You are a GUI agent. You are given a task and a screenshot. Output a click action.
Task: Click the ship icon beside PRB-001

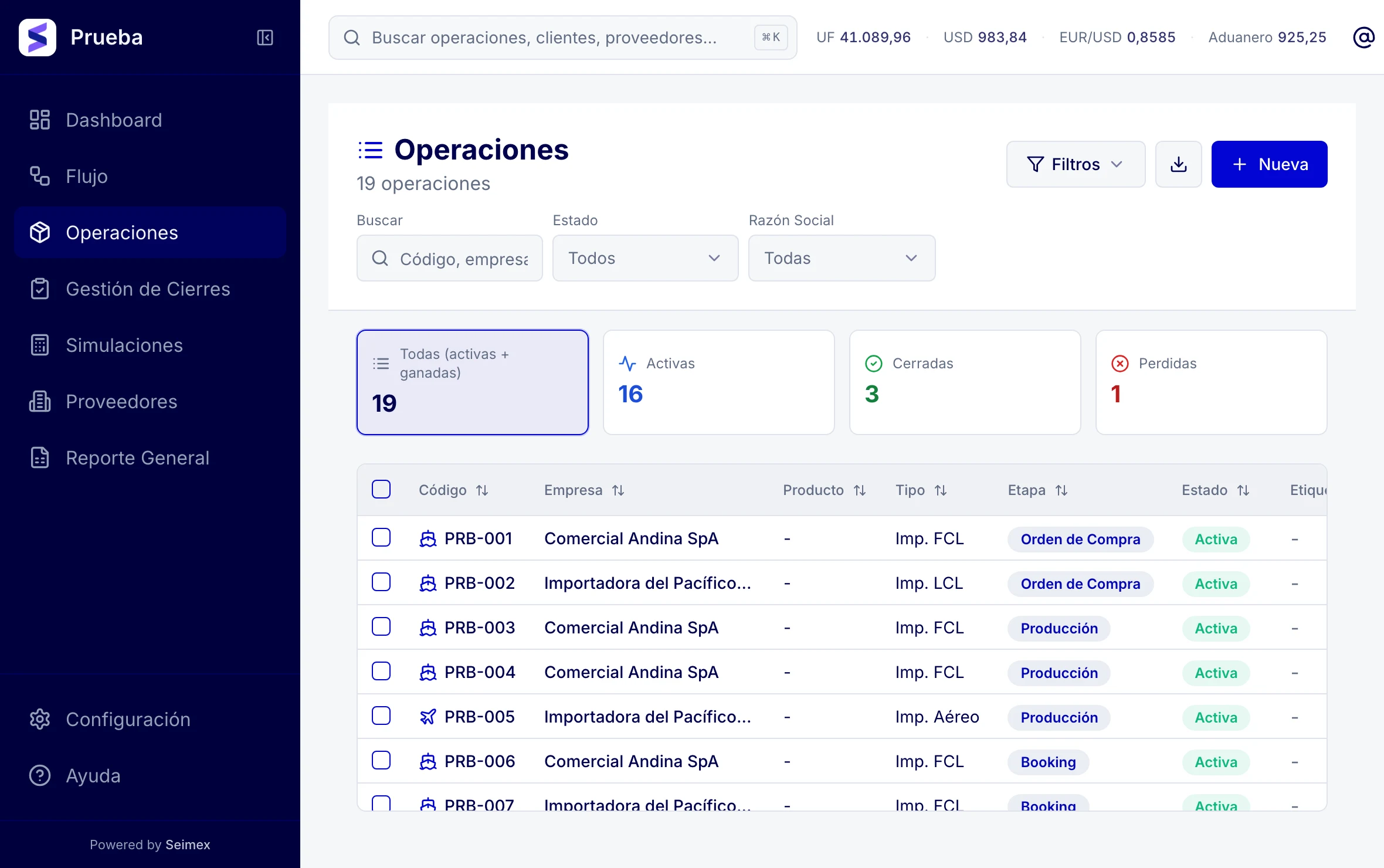click(428, 538)
